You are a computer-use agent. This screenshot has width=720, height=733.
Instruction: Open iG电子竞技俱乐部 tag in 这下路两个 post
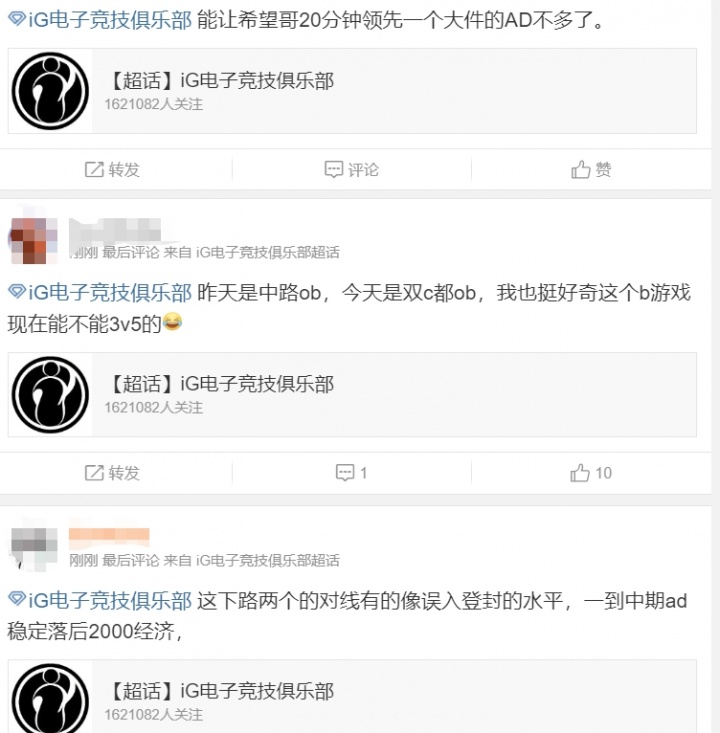[110, 600]
